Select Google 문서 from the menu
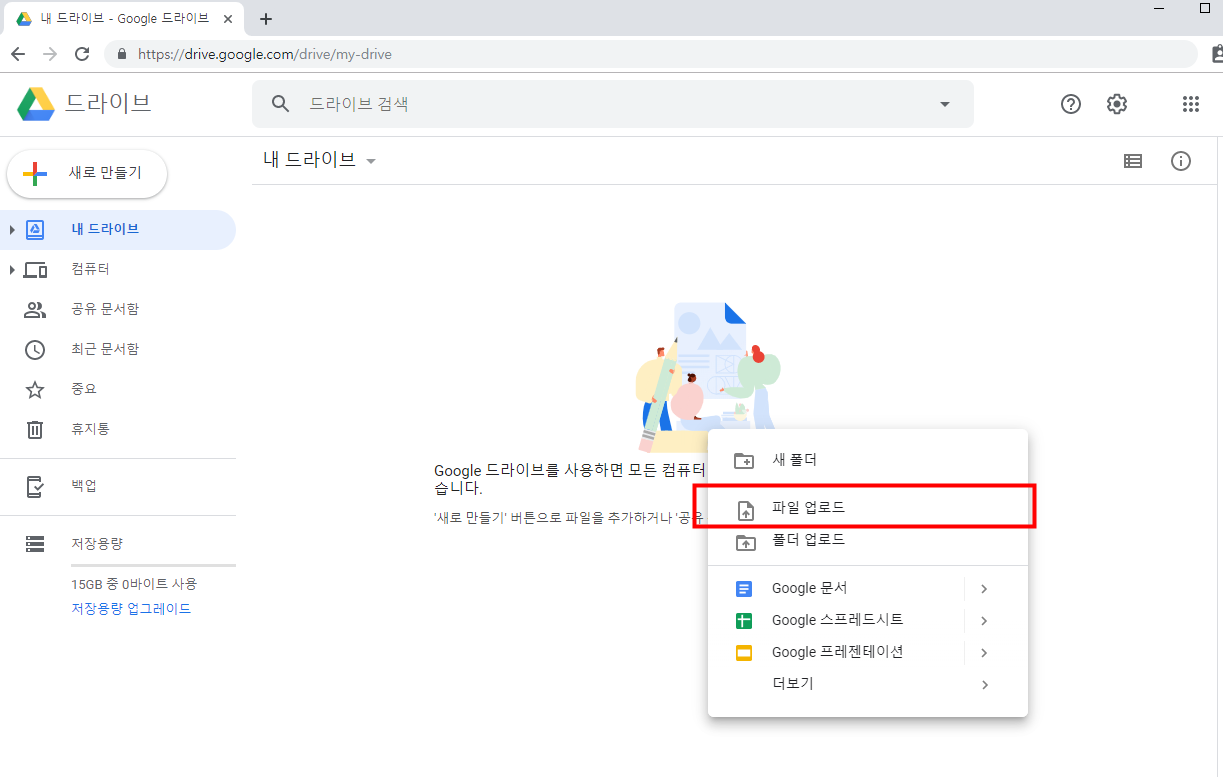The image size is (1223, 777). 868,588
